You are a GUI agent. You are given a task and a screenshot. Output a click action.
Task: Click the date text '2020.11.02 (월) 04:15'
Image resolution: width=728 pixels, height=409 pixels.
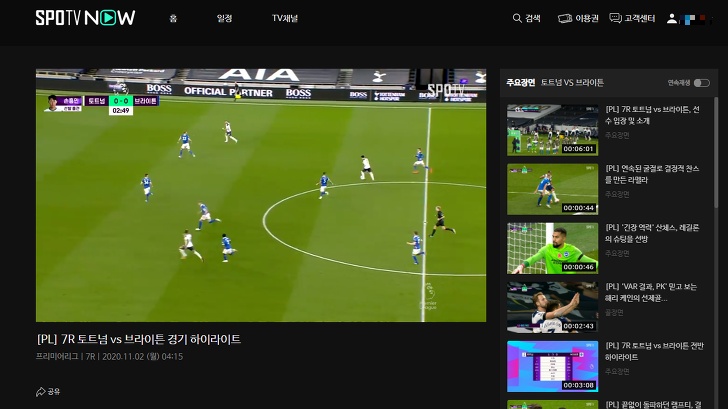point(142,357)
